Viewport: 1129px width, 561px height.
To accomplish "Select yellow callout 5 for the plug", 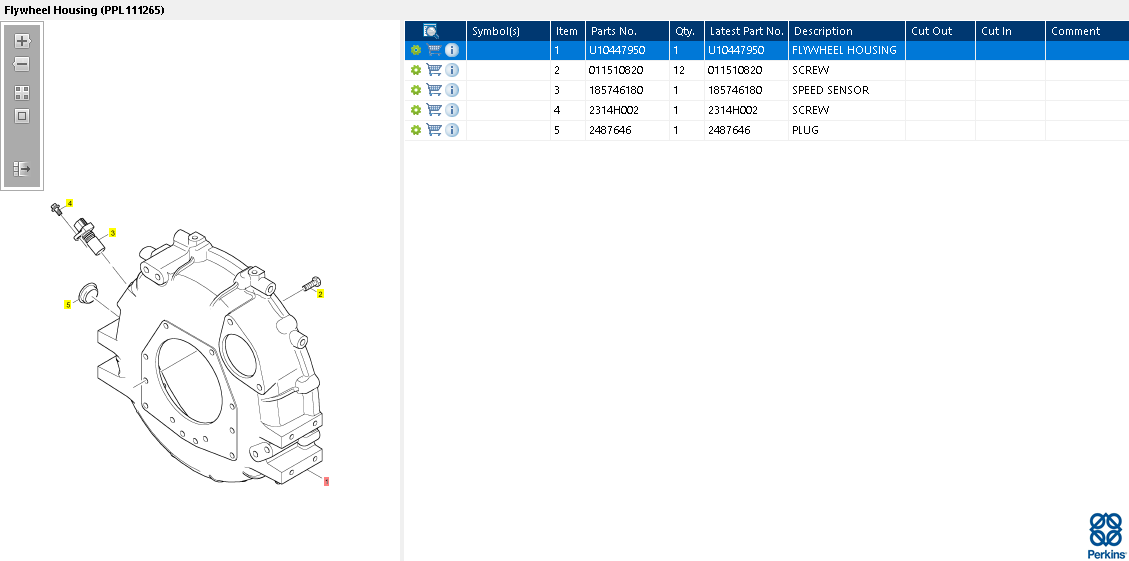I will [68, 305].
